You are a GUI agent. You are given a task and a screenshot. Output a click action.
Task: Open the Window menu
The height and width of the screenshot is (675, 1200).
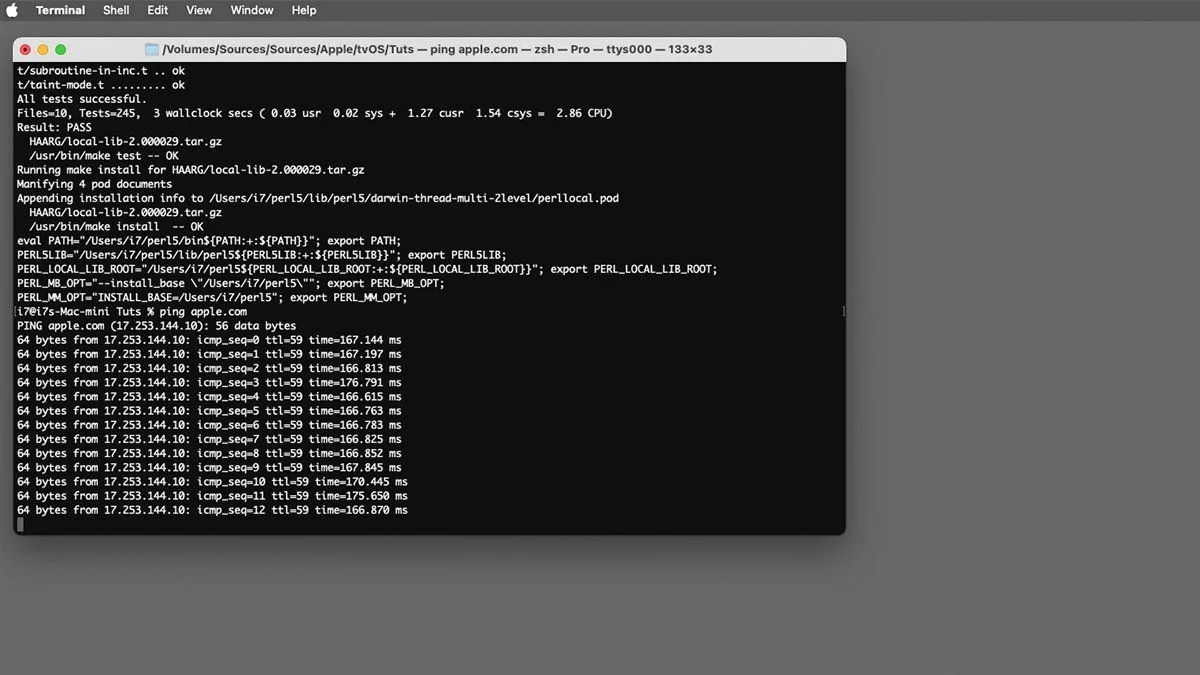252,10
